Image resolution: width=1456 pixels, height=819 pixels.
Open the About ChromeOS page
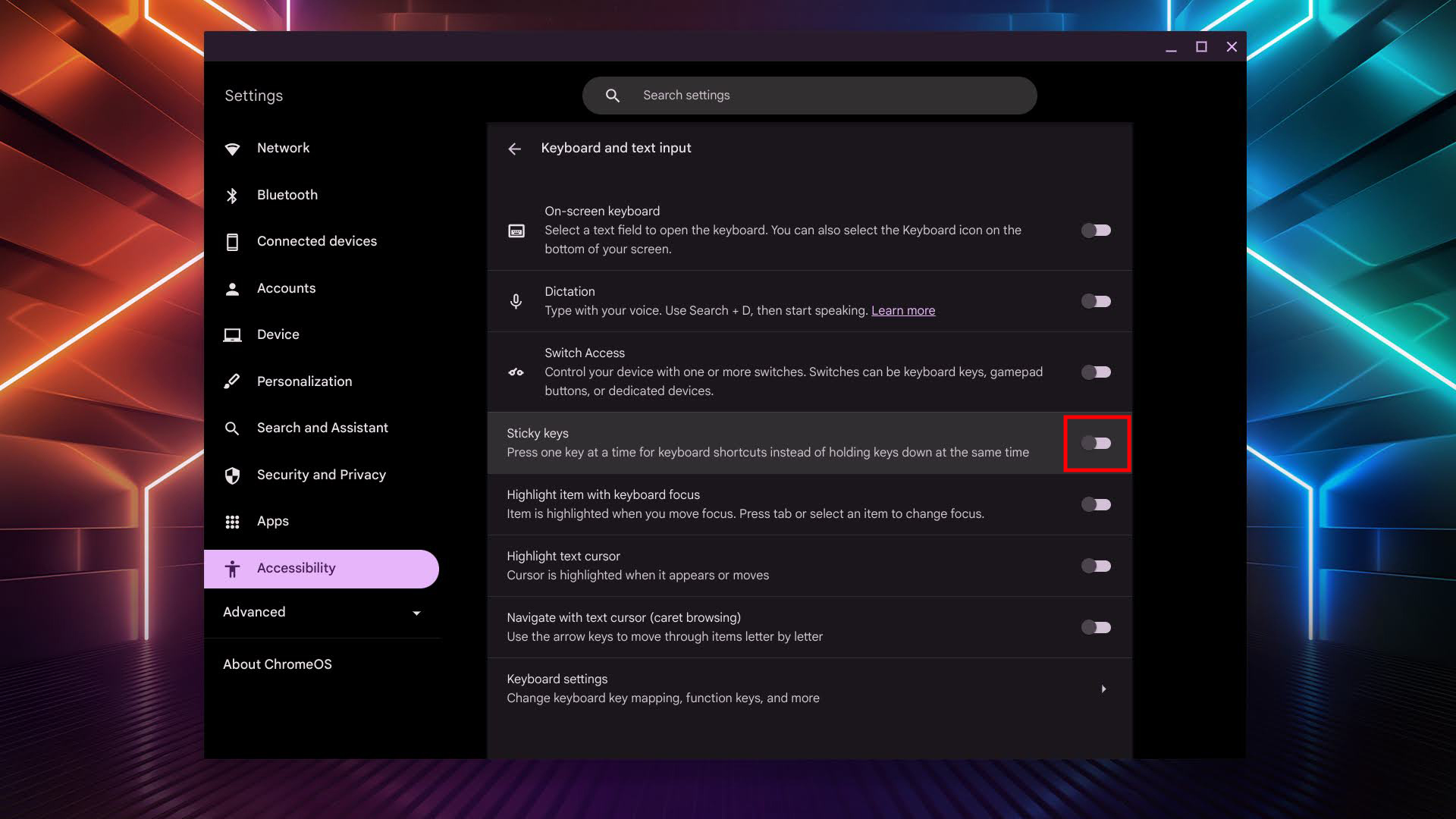click(278, 664)
